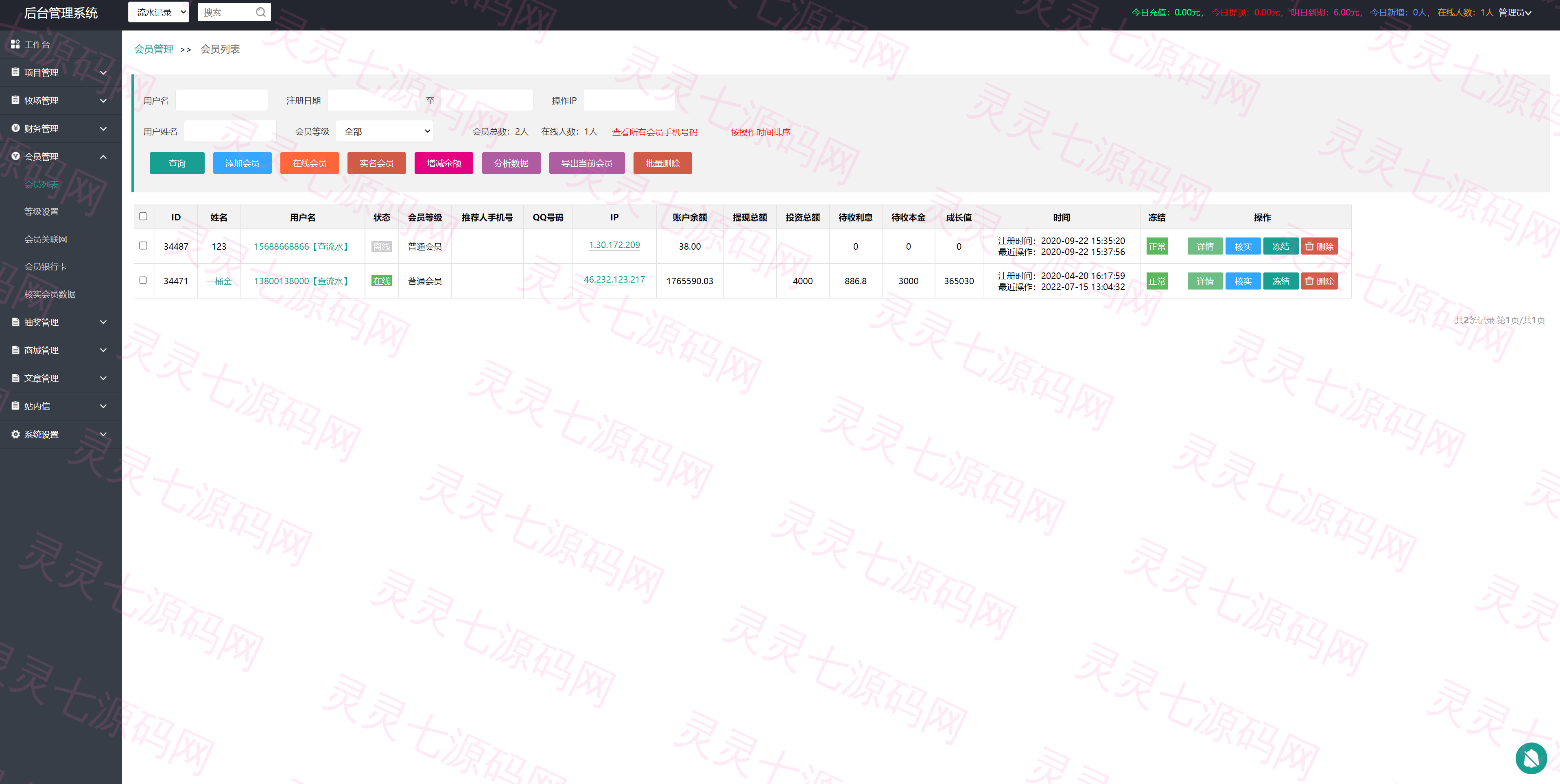Click 正常 freeze status for member 34471
1560x784 pixels.
[x=1157, y=281]
